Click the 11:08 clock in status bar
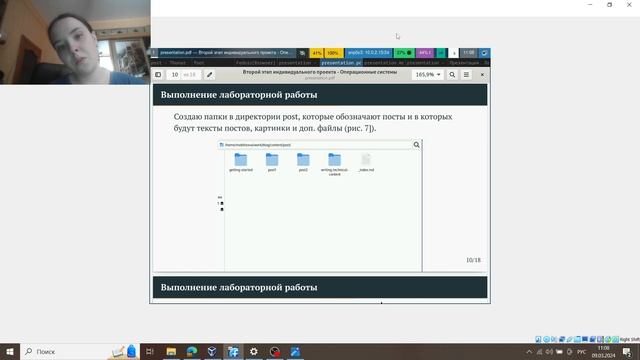This screenshot has width=640, height=360. tap(469, 53)
